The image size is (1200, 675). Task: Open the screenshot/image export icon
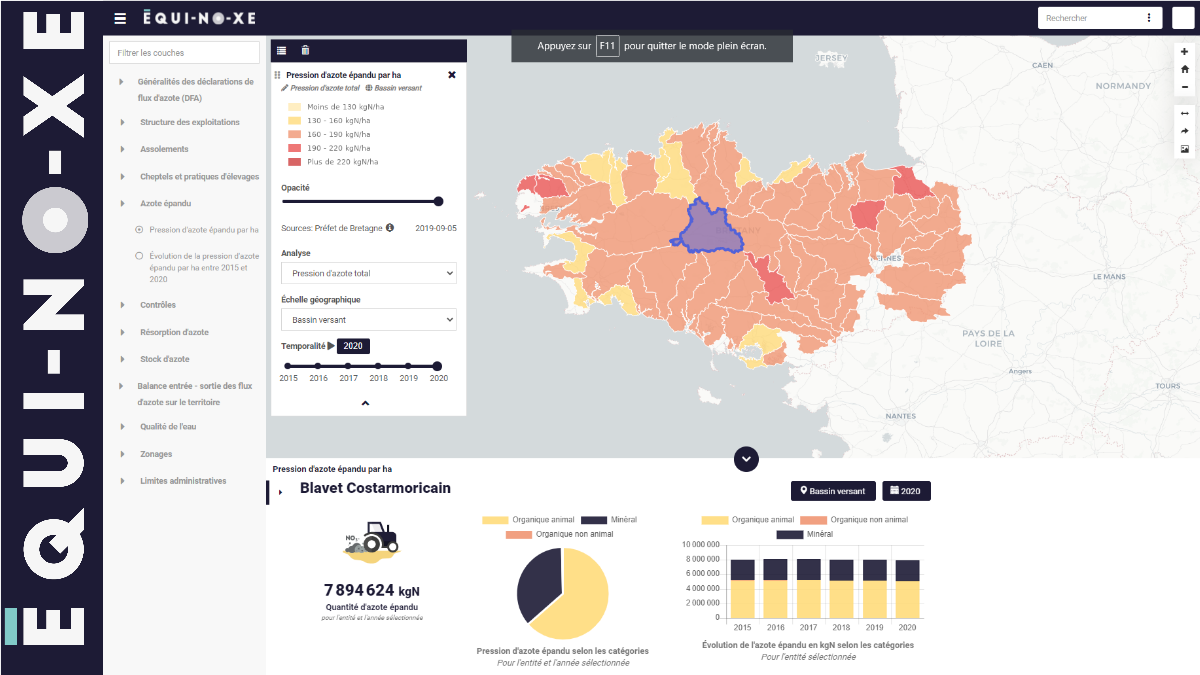1185,148
